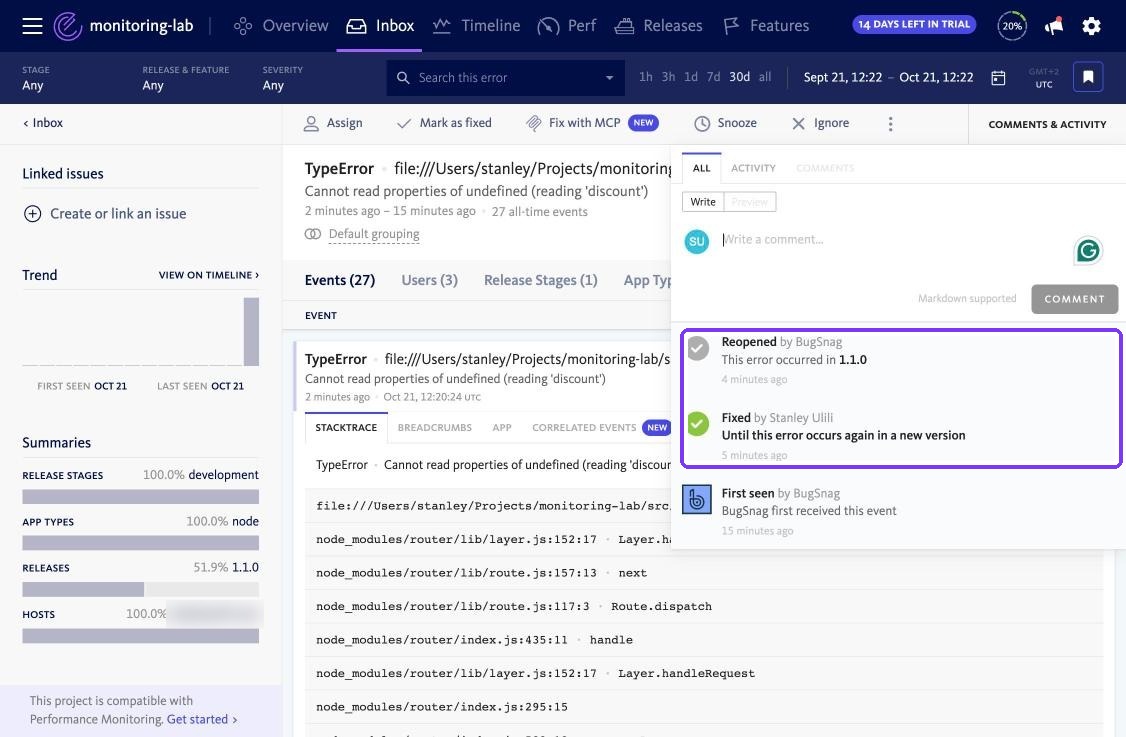This screenshot has width=1126, height=737.
Task: Ignore this error
Action: 820,124
